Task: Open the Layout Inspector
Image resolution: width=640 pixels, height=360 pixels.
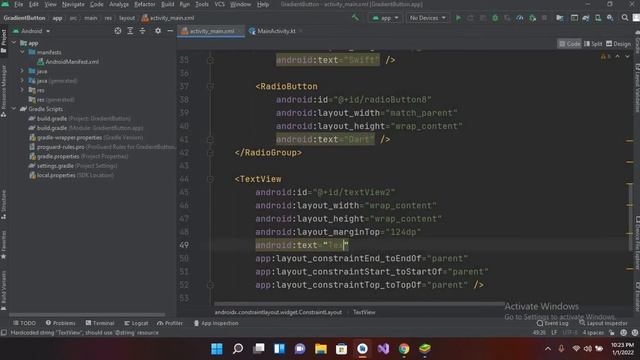Action: pos(603,323)
